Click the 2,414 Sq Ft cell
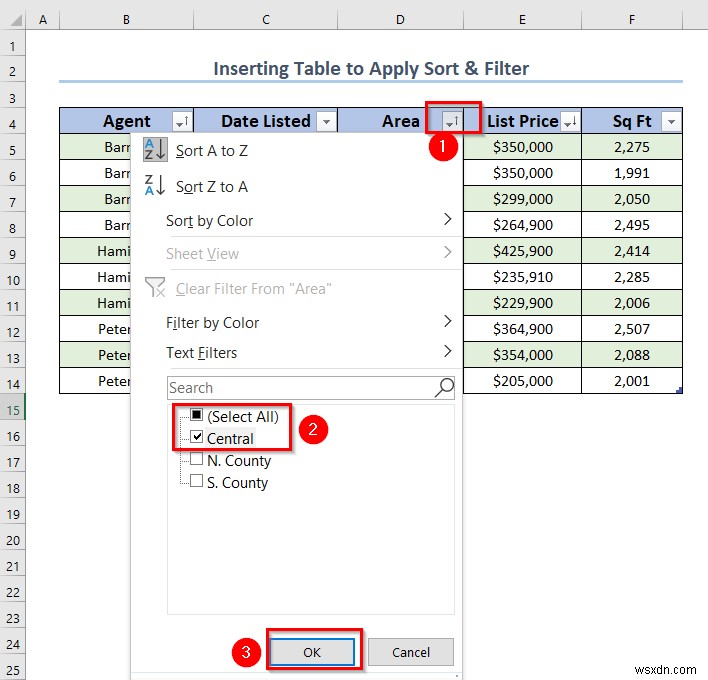Image resolution: width=708 pixels, height=680 pixels. pyautogui.click(x=632, y=251)
